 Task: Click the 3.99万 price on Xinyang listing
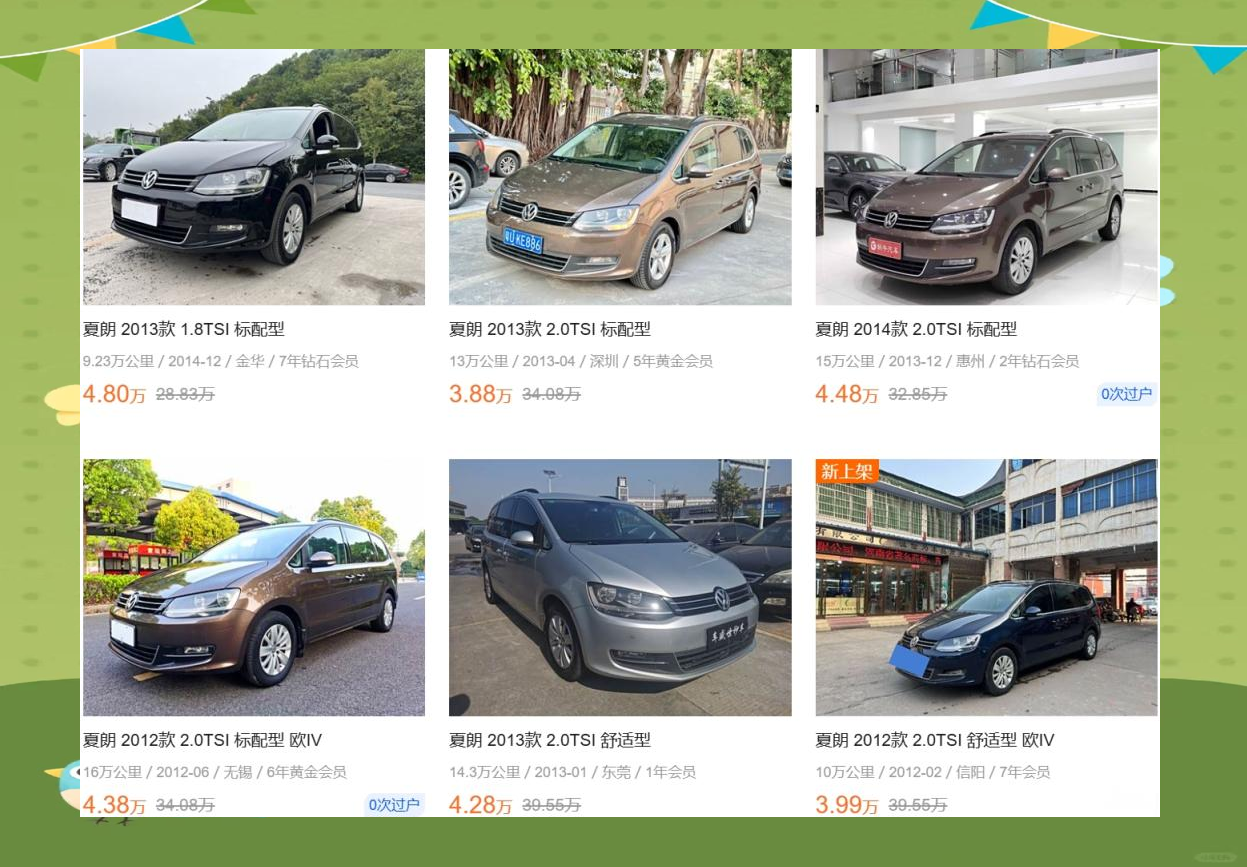[x=847, y=805]
